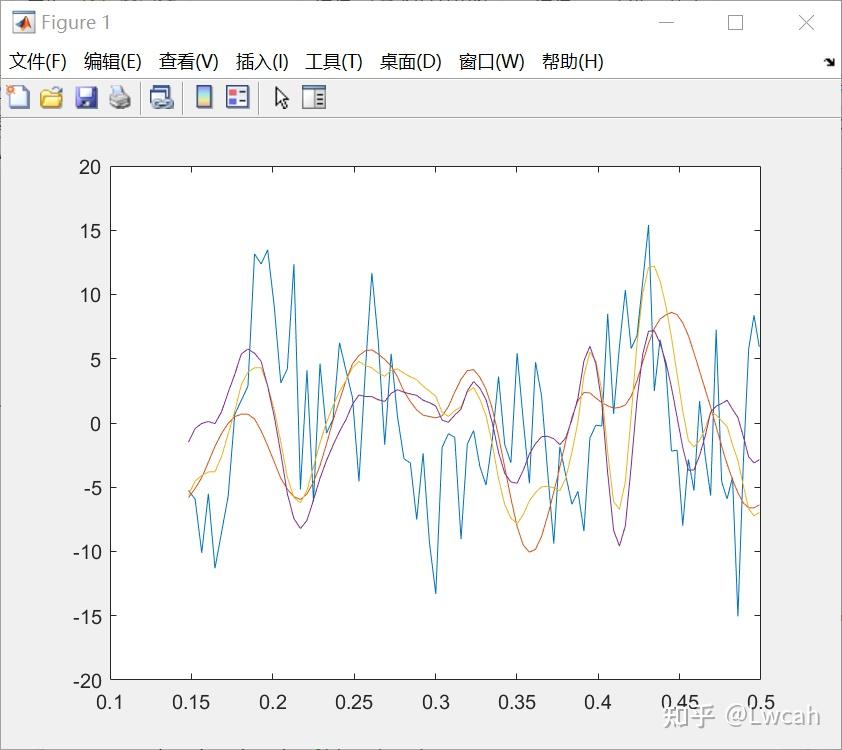
Task: Click the MATLAB logo in the title bar
Action: coord(22,20)
